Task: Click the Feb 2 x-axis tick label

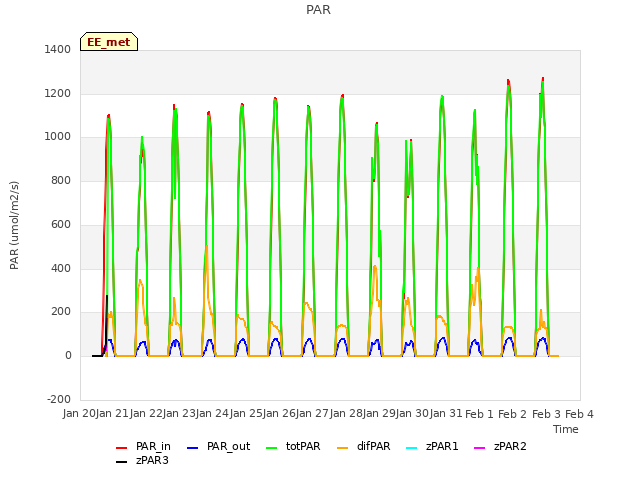Action: (x=513, y=414)
